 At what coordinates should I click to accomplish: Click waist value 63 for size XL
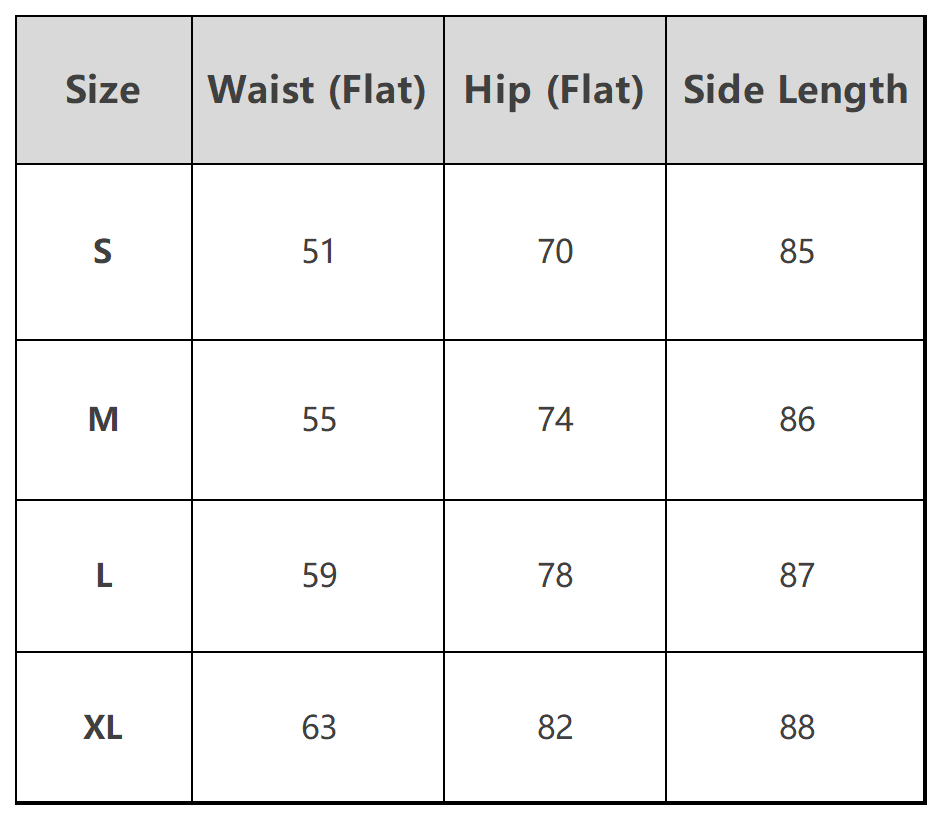tap(318, 727)
